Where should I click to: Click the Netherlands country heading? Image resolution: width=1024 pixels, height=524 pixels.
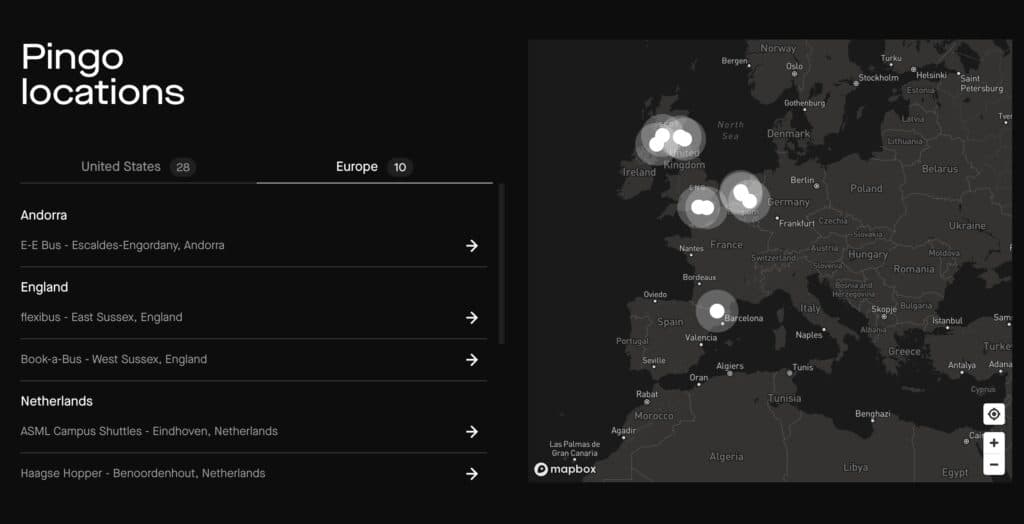[57, 401]
